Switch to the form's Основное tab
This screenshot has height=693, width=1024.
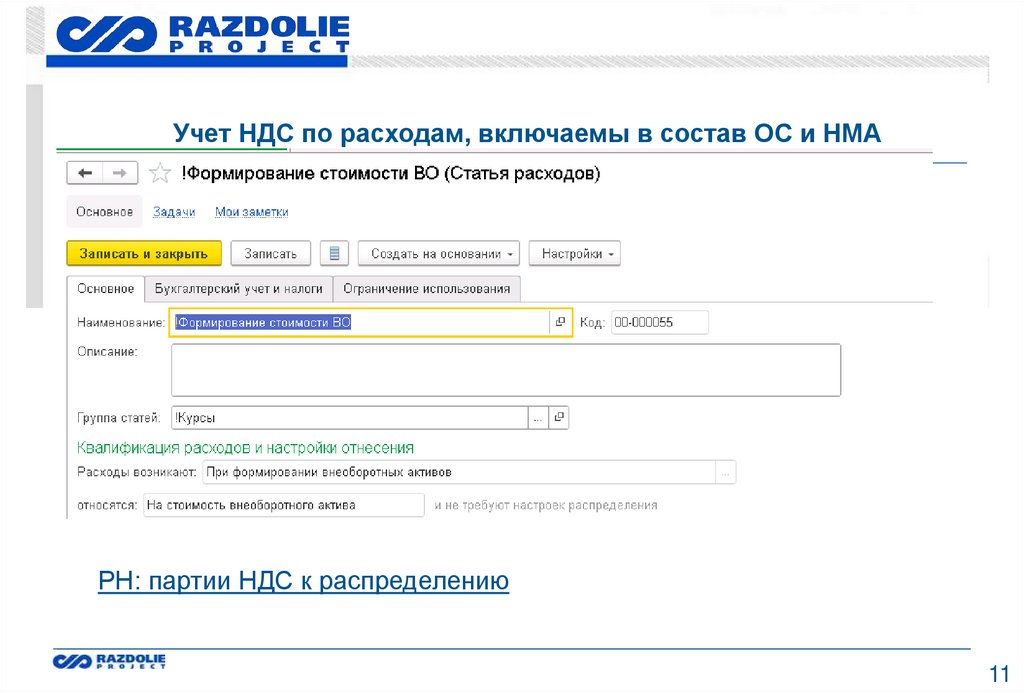pos(106,289)
